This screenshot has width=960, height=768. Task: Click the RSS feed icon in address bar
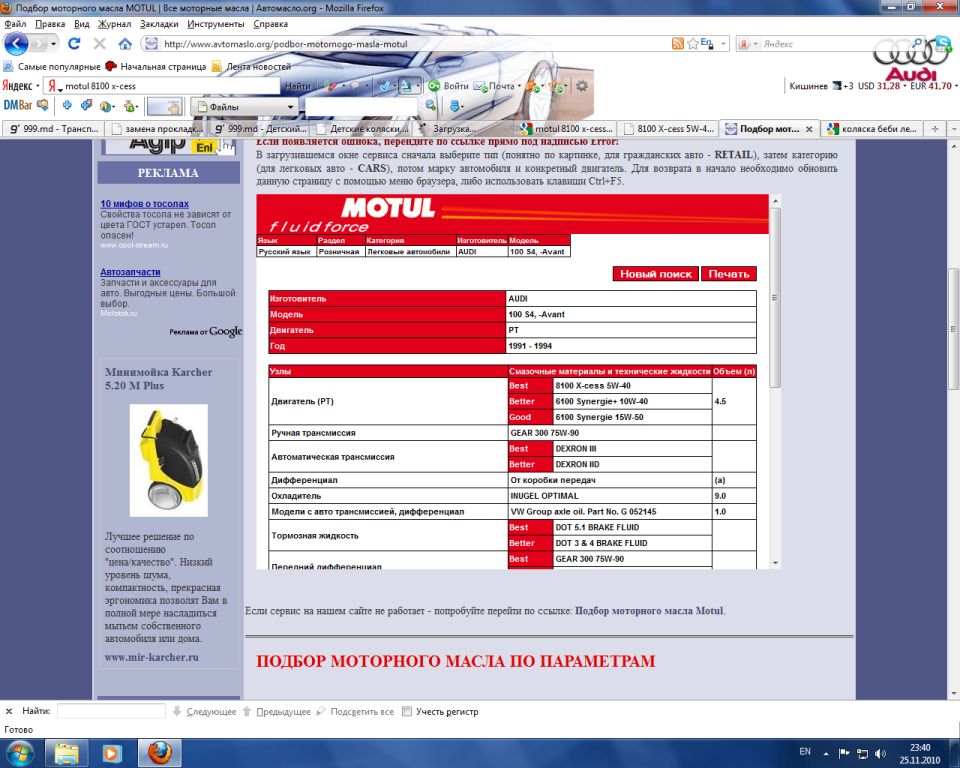pos(678,43)
